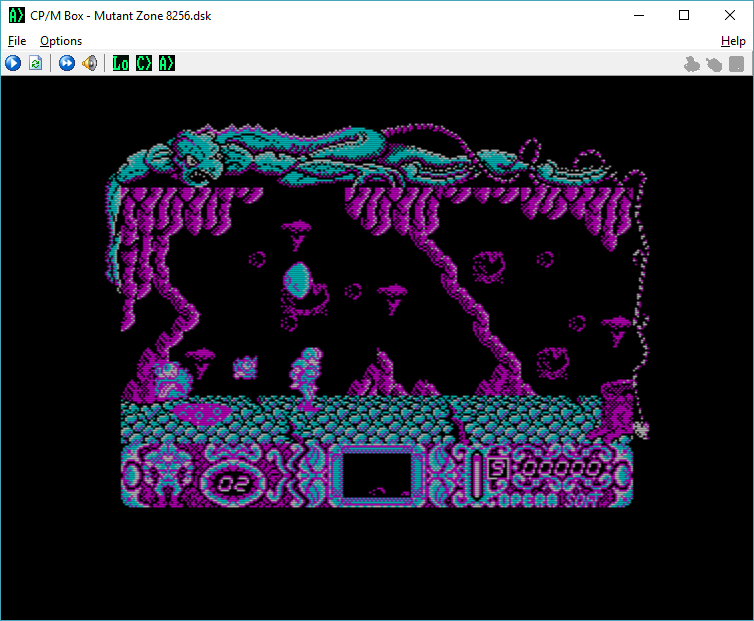Viewport: 754px width, 621px height.
Task: Click the grayed turtle speed indicator icon
Action: 714,64
